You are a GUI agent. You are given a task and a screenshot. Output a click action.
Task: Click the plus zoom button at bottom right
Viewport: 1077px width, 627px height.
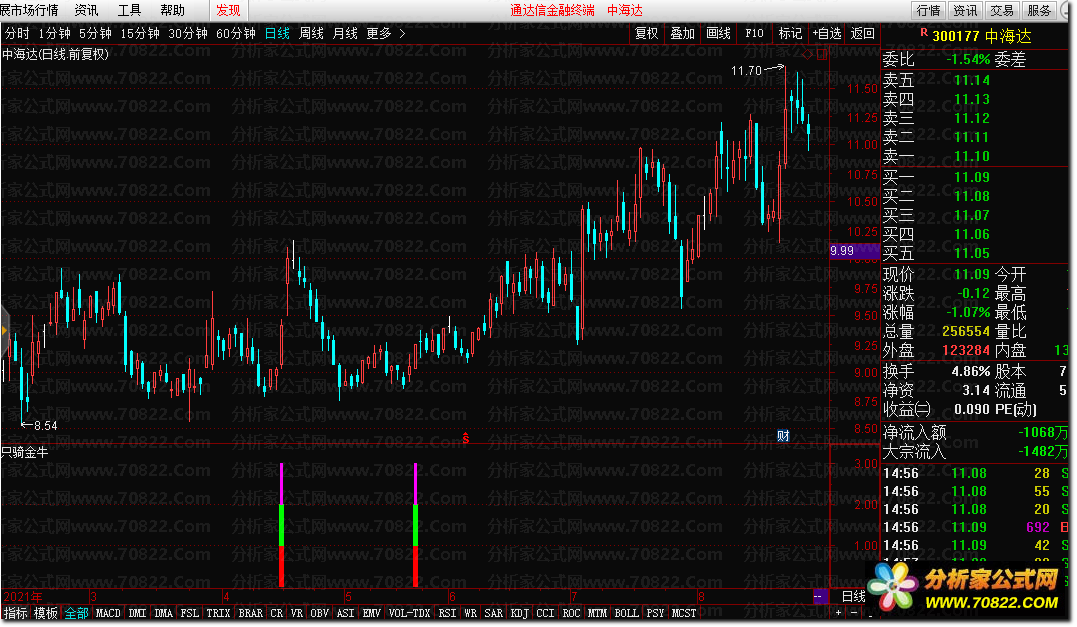click(838, 613)
